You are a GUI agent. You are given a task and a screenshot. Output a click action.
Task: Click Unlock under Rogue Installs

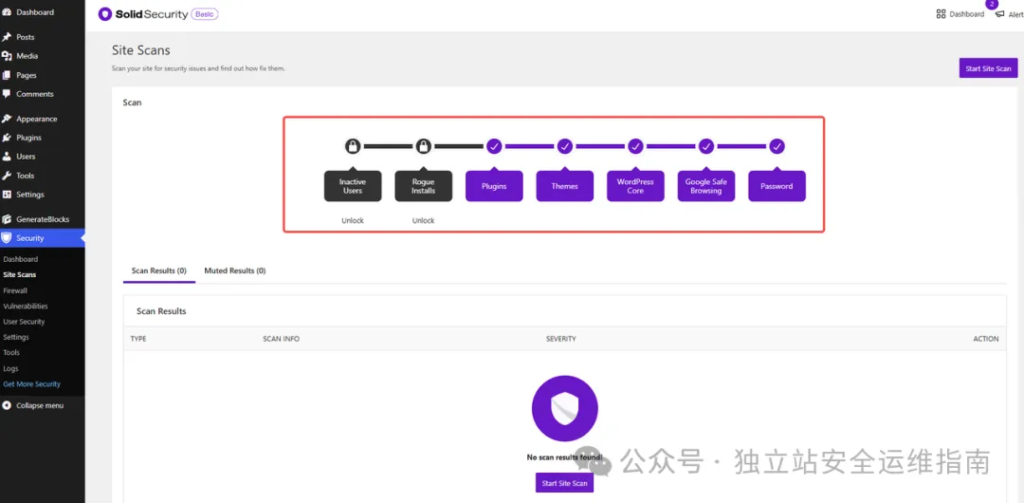pos(423,221)
